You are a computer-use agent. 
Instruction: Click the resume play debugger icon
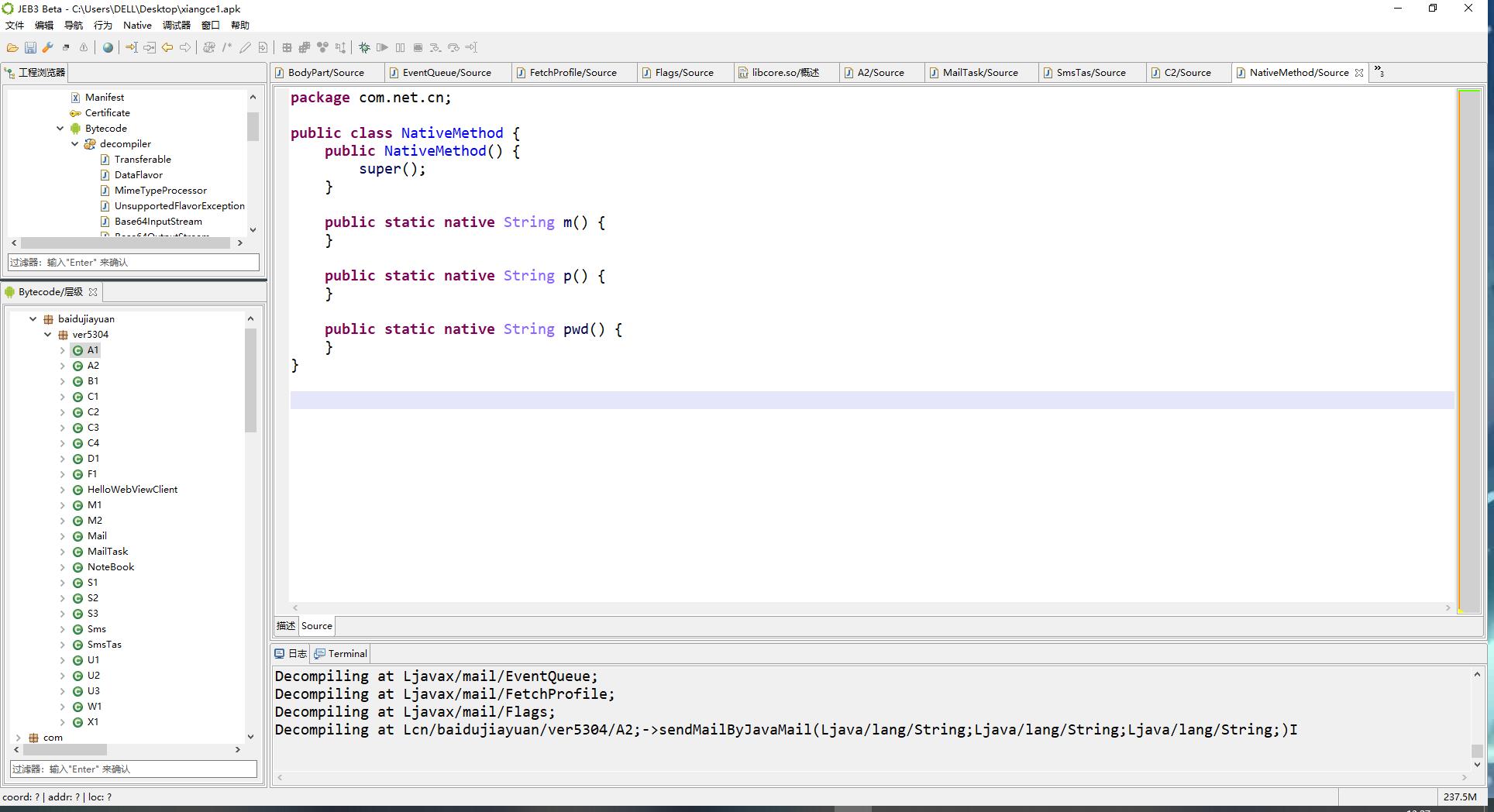tap(382, 47)
